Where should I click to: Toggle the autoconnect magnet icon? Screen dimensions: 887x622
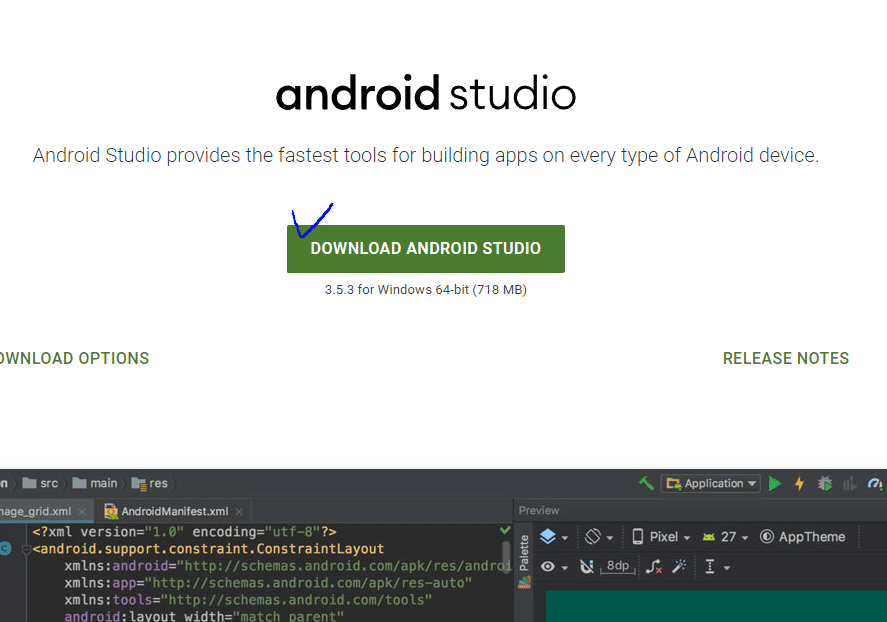(x=587, y=566)
